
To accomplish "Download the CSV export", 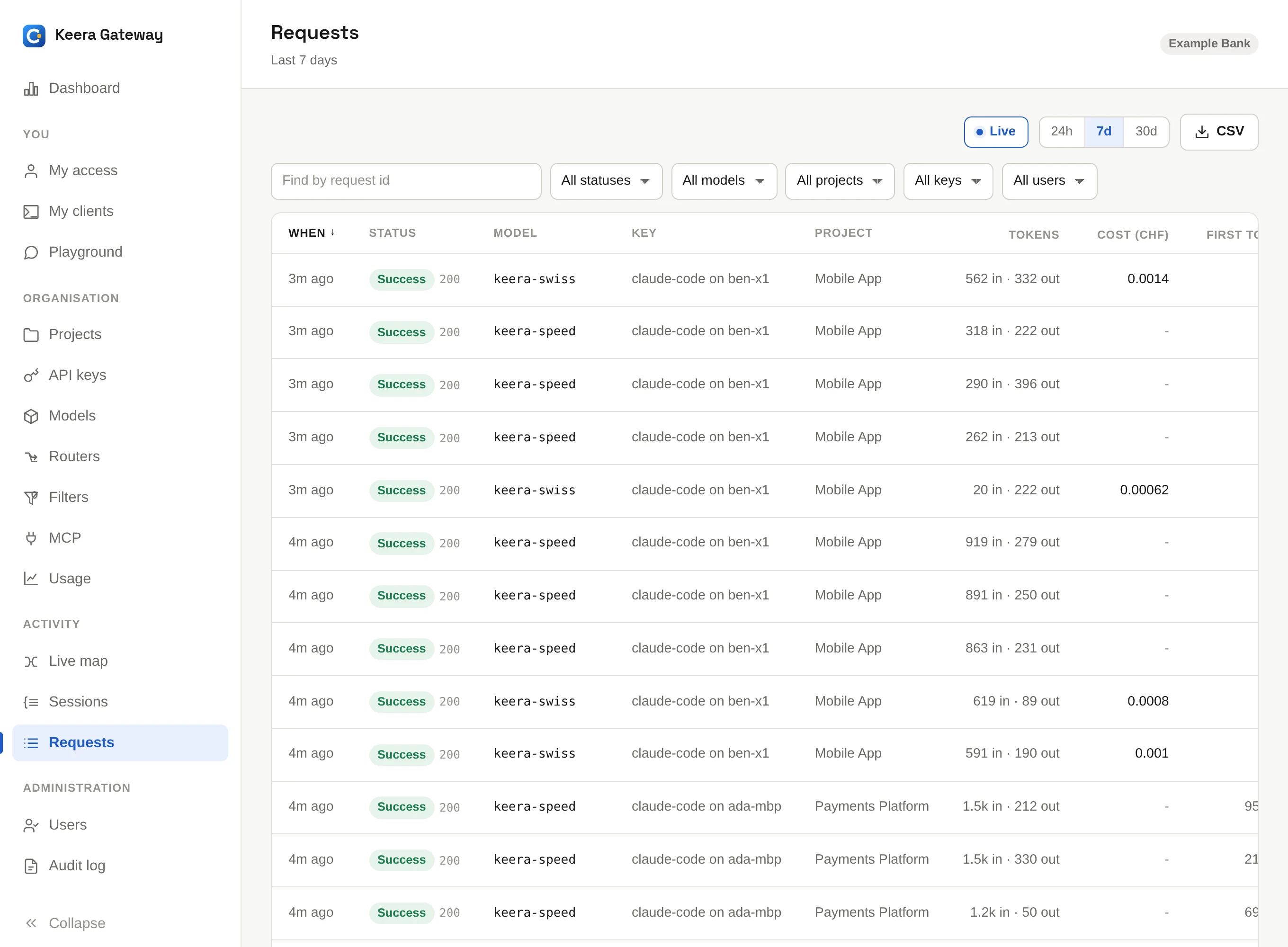I will pyautogui.click(x=1219, y=132).
